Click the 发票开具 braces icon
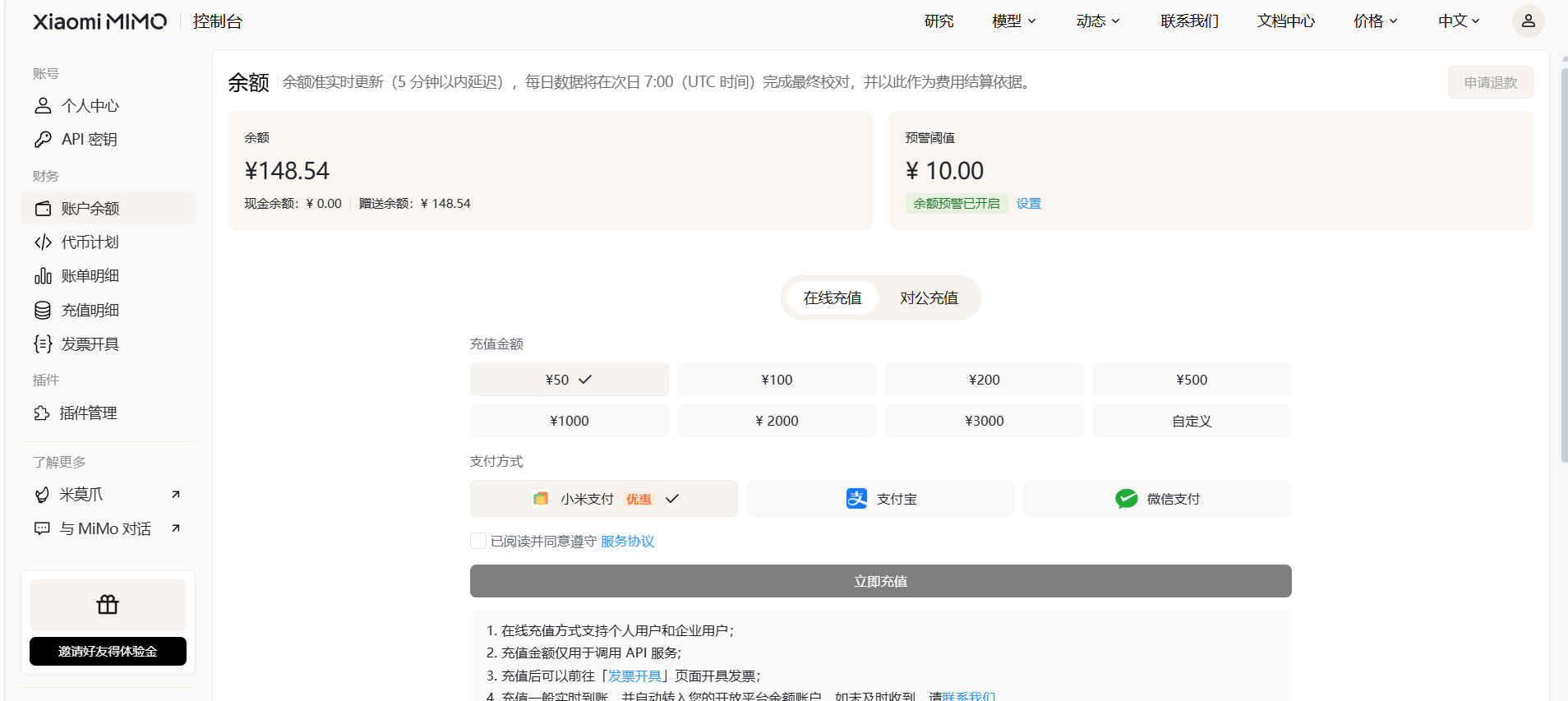 tap(43, 344)
